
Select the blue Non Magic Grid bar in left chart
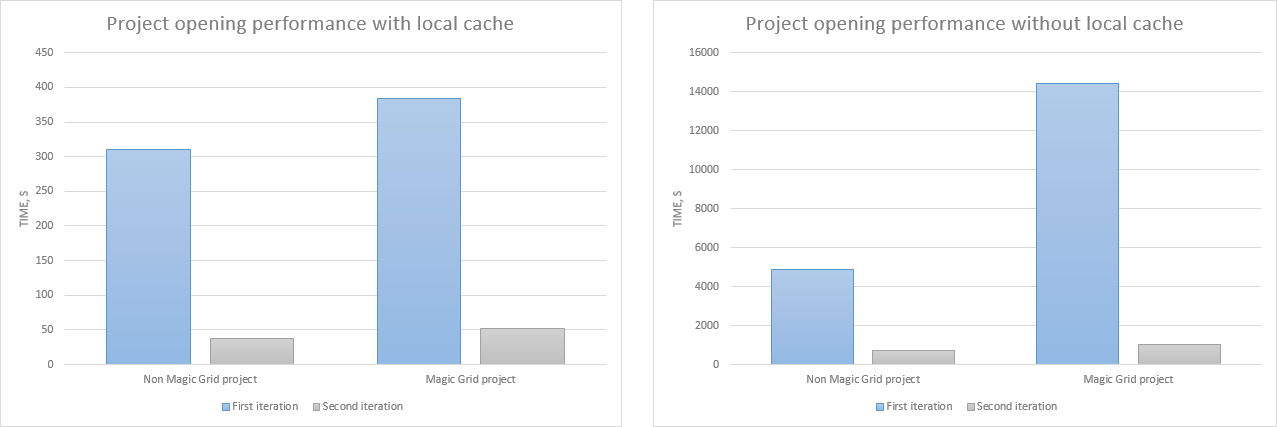point(148,257)
